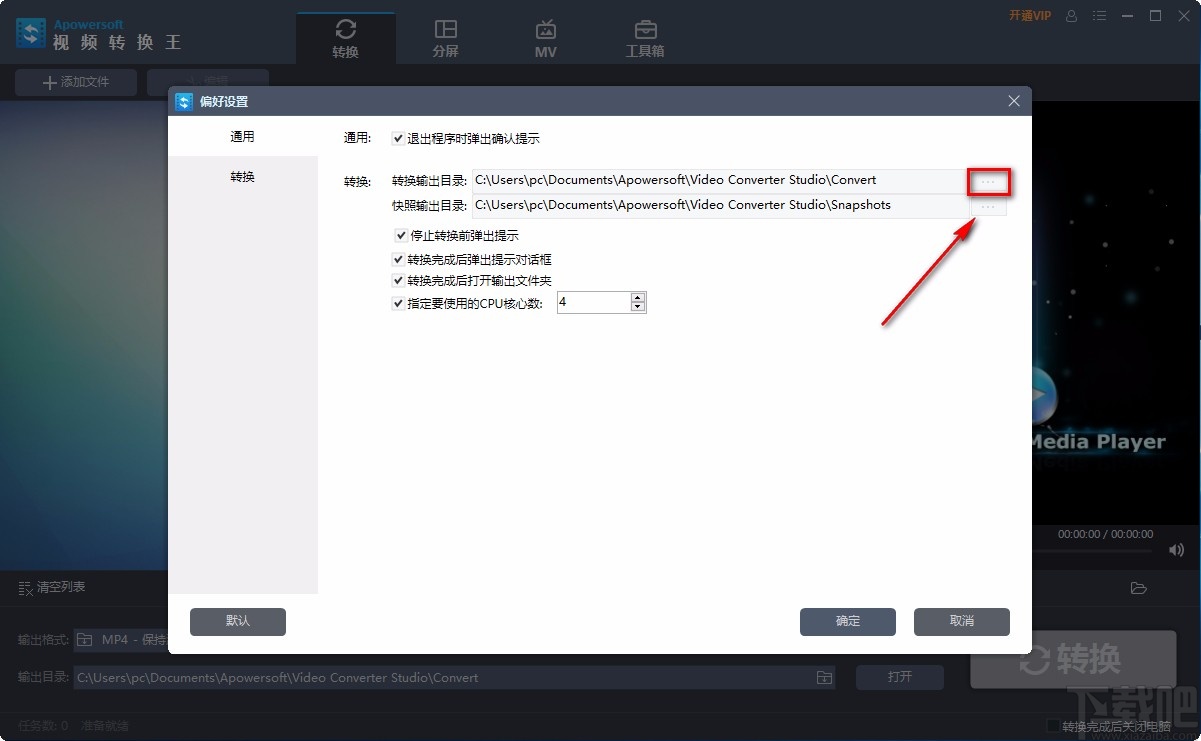This screenshot has width=1201, height=741.
Task: Click the folder icon inside the 输出目录 field
Action: 823,677
